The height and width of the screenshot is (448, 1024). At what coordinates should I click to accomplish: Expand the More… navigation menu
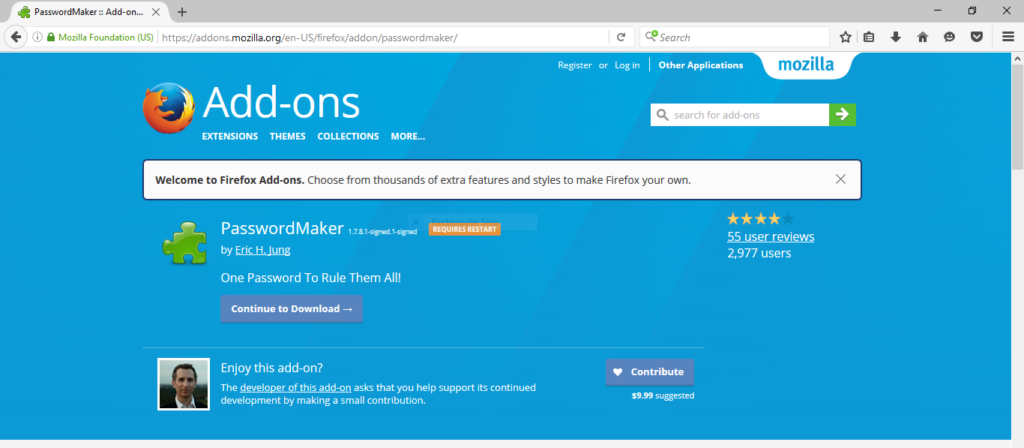pos(407,136)
